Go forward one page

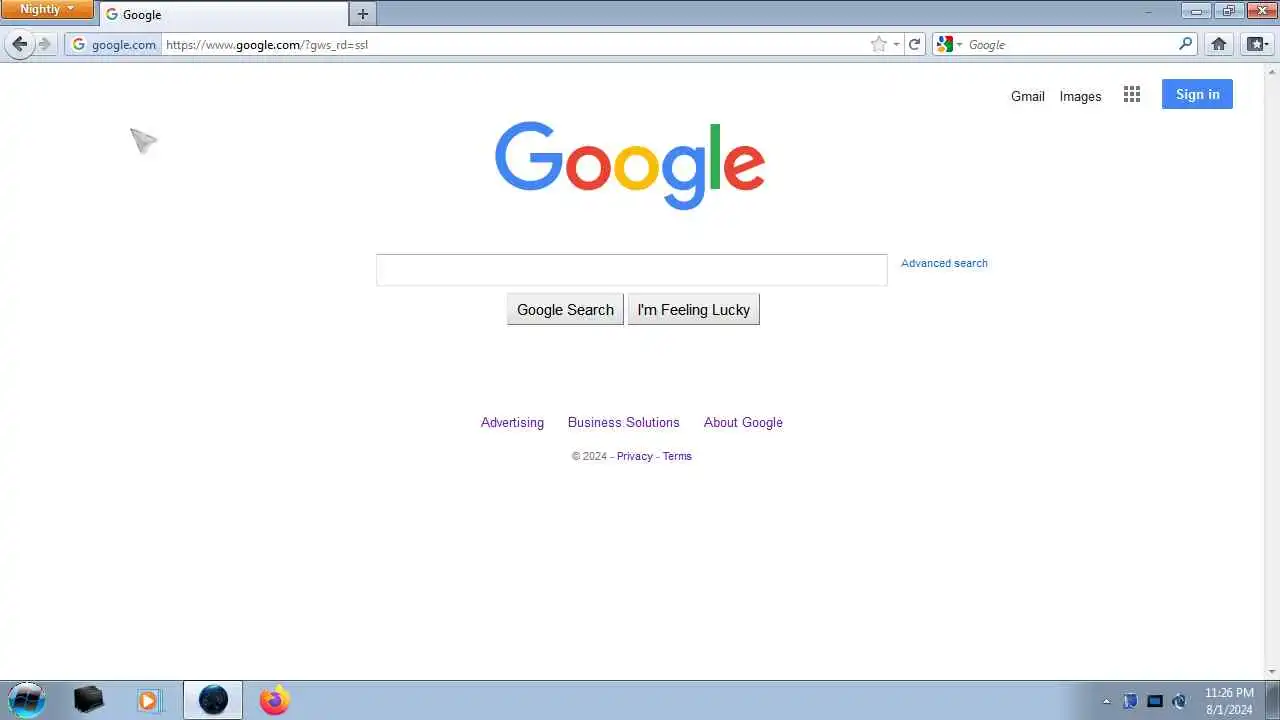(44, 44)
